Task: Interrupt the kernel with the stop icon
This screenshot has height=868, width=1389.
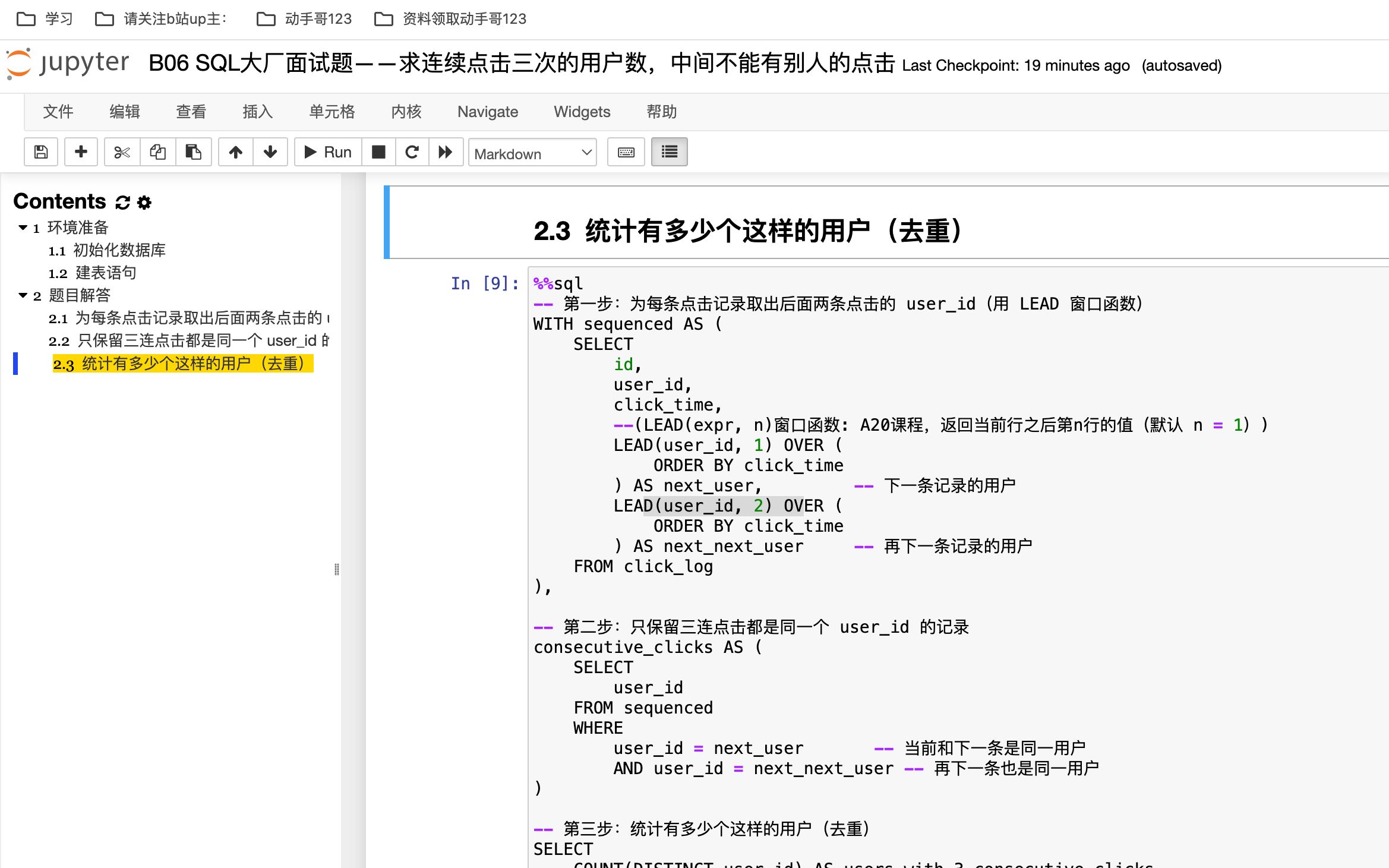Action: click(x=377, y=152)
